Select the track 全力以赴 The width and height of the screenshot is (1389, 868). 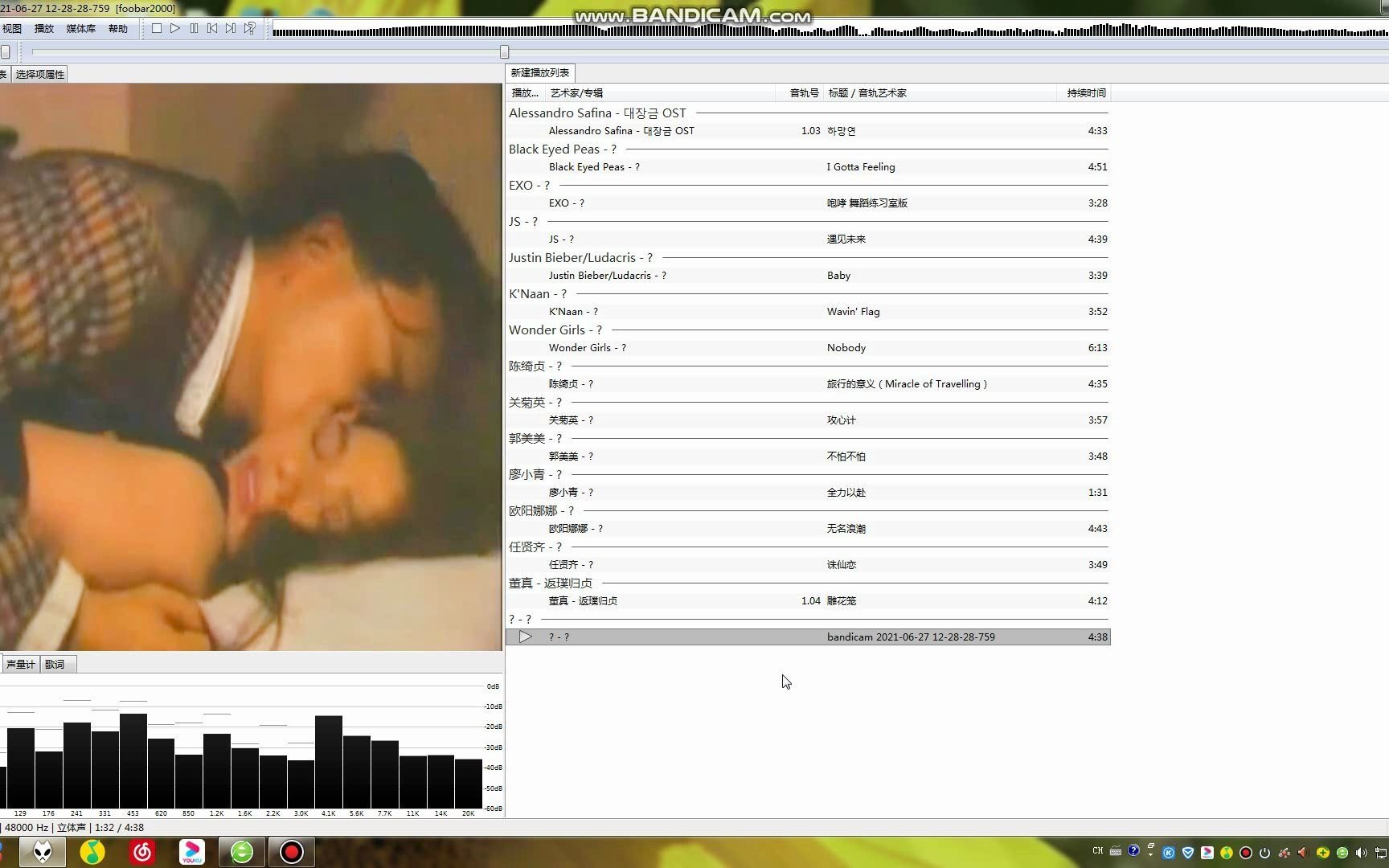point(808,492)
